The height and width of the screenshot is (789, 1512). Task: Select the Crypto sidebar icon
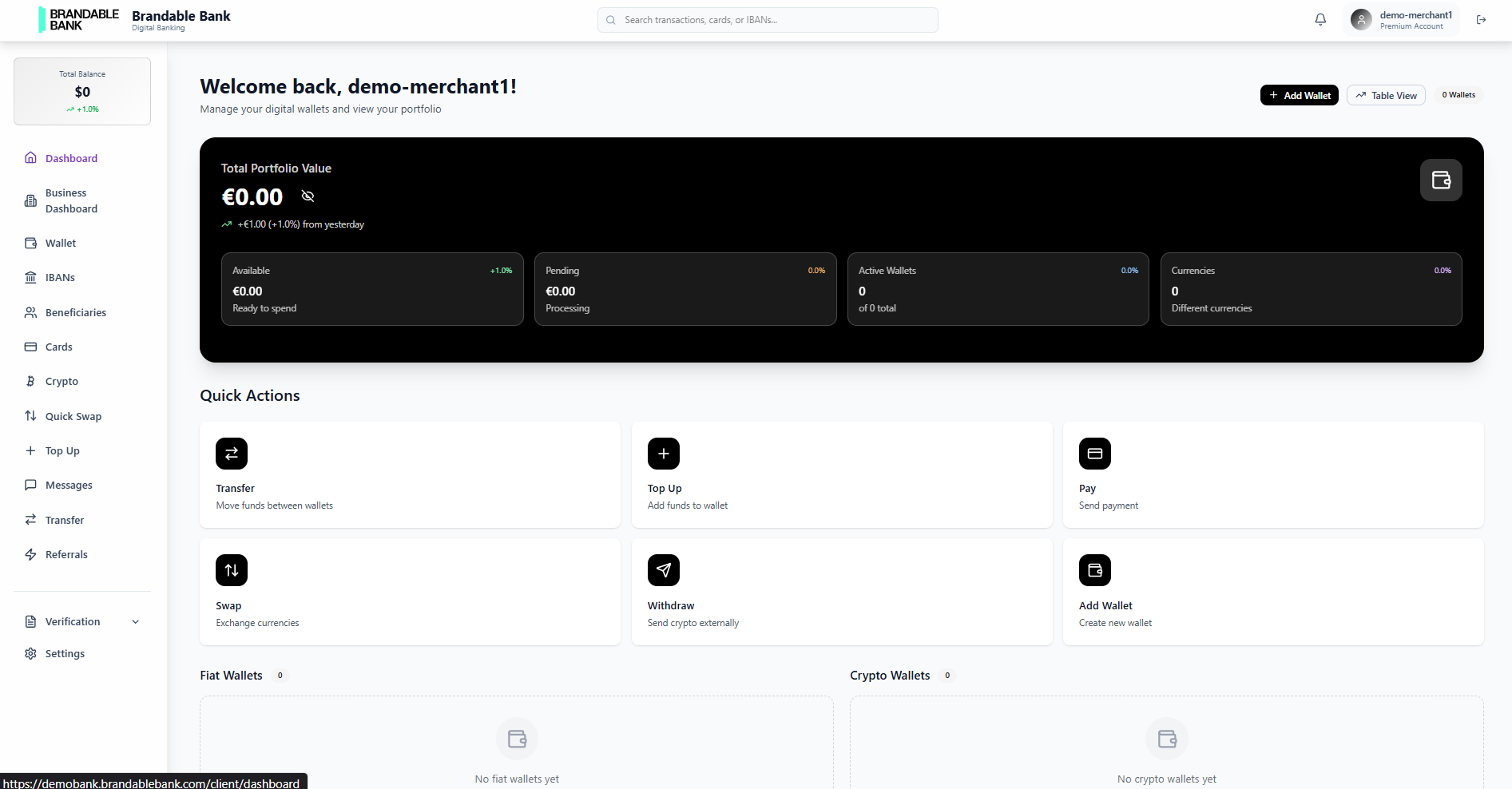[30, 381]
